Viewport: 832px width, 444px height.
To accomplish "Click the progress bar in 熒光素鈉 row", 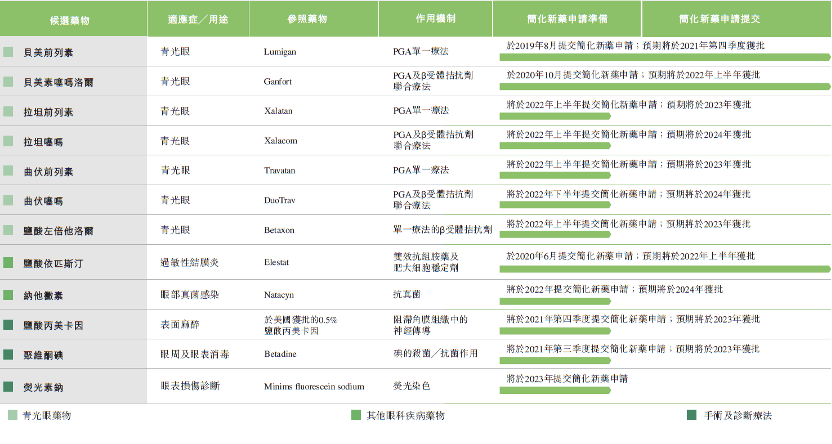I will point(555,390).
